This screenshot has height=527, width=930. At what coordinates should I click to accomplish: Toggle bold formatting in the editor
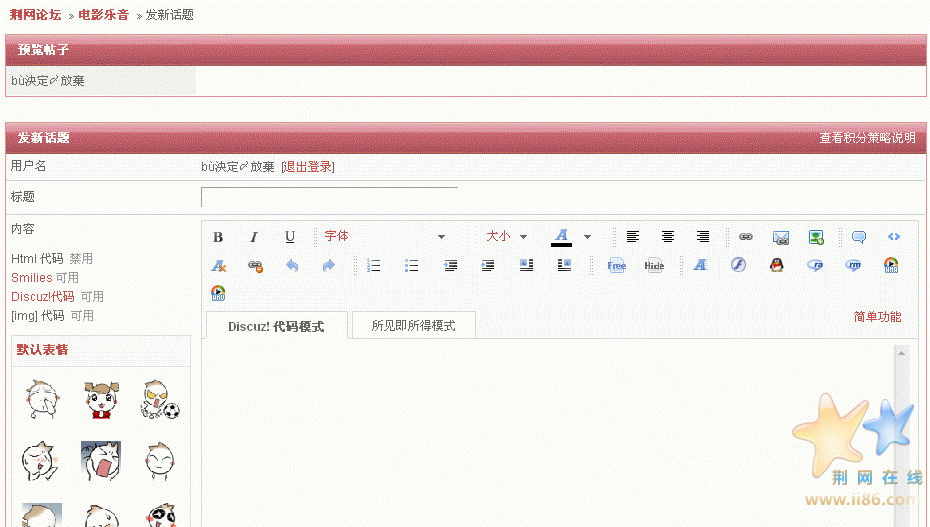pos(218,237)
